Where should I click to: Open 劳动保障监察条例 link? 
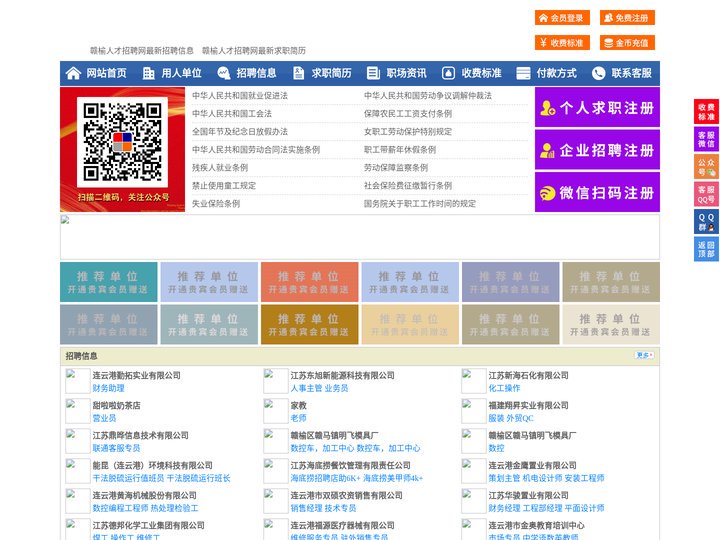click(396, 168)
